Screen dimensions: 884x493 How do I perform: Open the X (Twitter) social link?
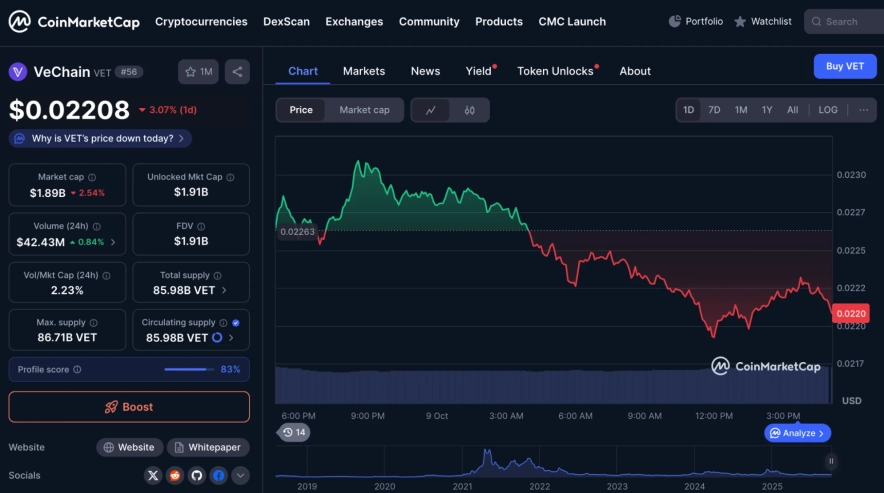(x=153, y=475)
